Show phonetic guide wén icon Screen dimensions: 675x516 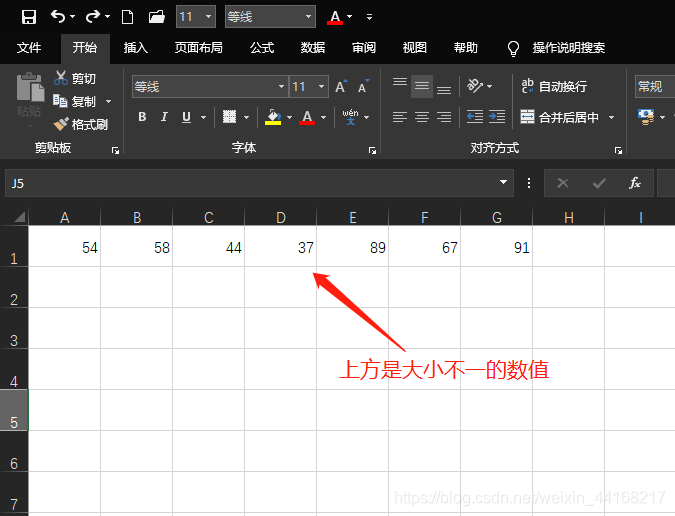click(350, 117)
